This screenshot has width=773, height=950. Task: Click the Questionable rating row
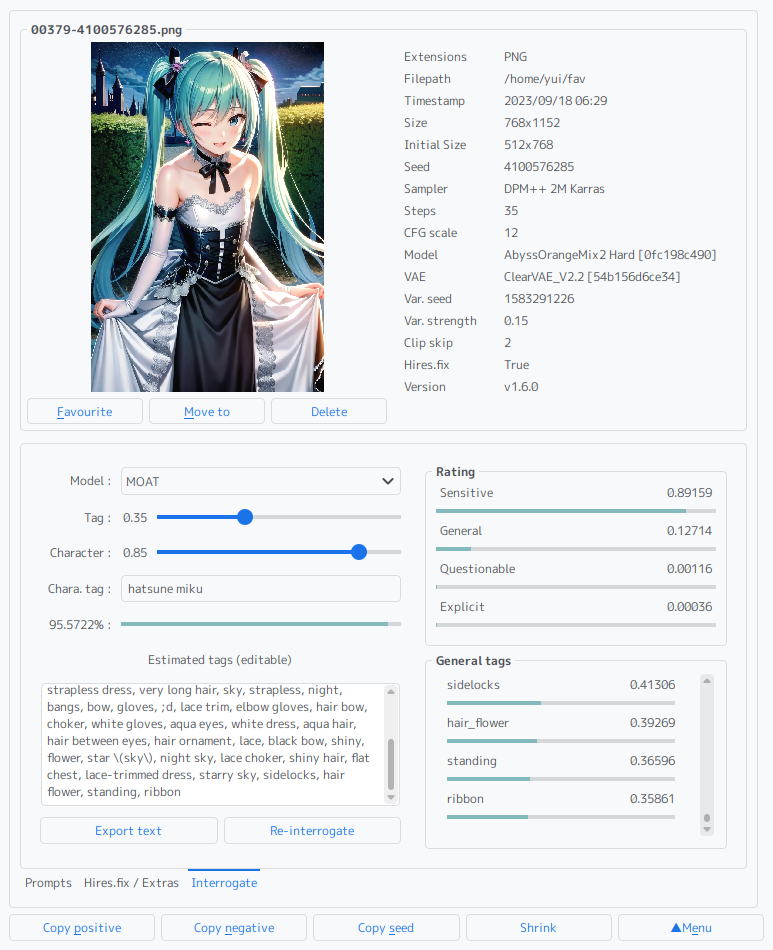576,574
